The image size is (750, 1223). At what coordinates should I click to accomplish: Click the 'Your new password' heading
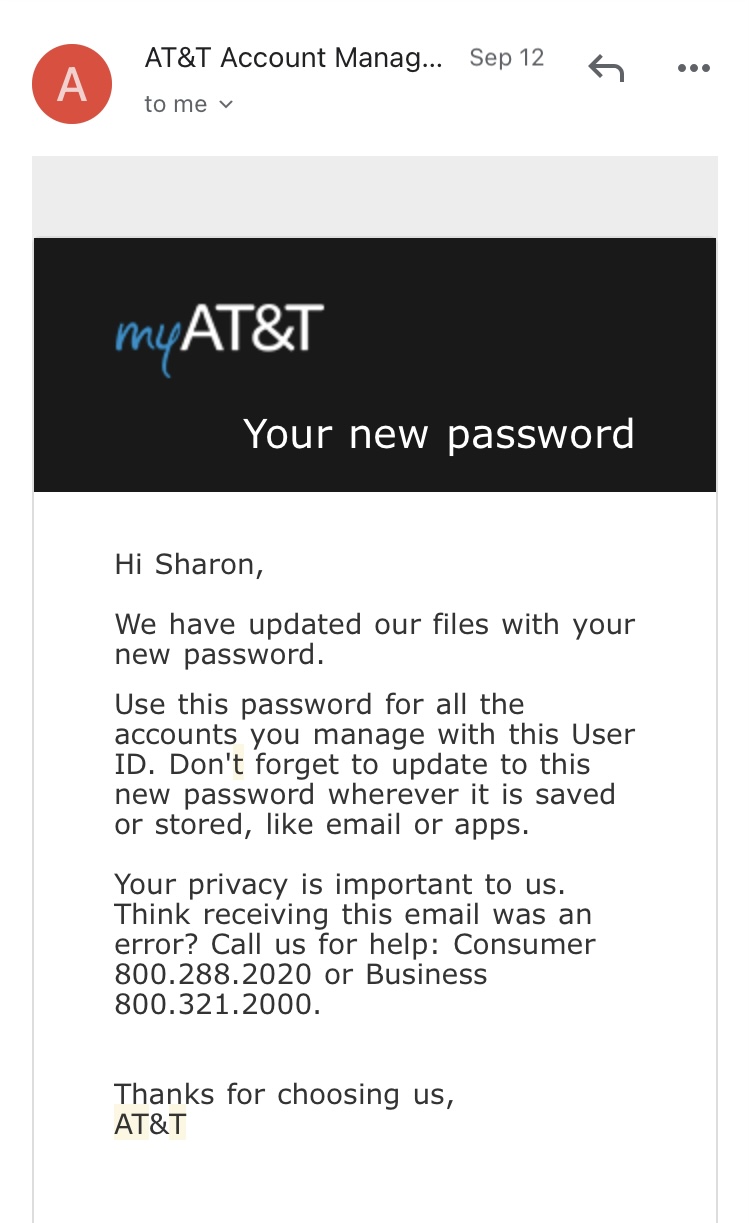point(438,434)
